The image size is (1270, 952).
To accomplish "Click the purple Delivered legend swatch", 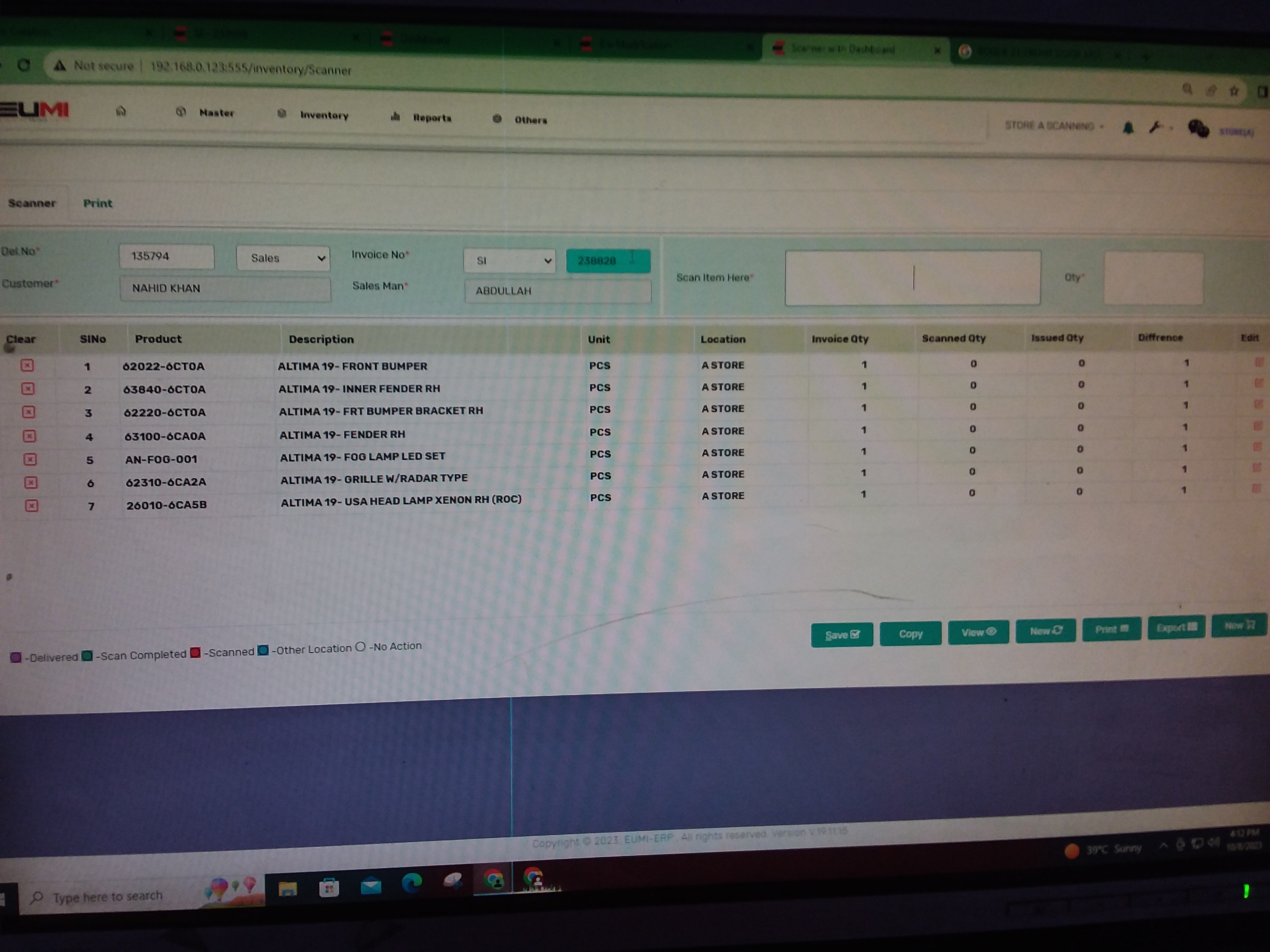I will point(16,658).
